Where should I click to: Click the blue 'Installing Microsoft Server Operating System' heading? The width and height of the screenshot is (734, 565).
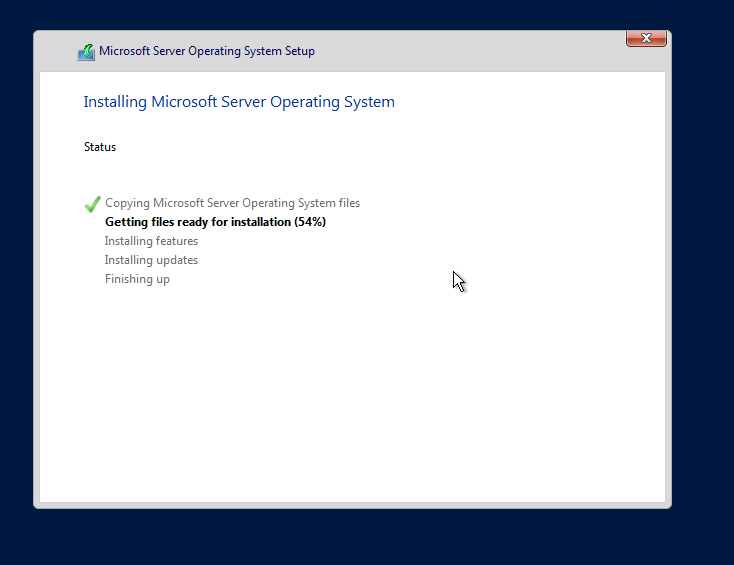click(239, 102)
